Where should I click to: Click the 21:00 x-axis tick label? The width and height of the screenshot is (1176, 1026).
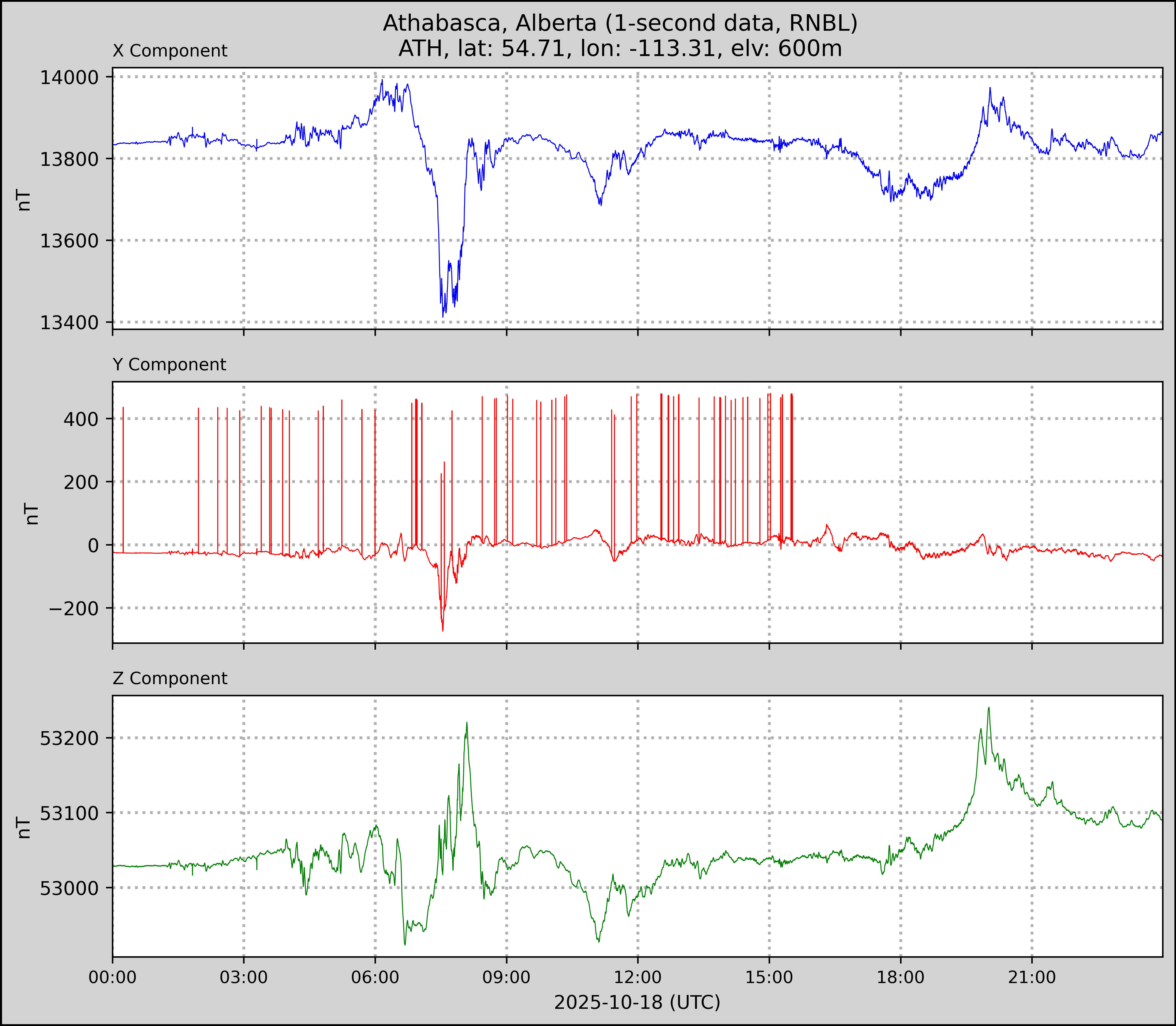(1031, 977)
